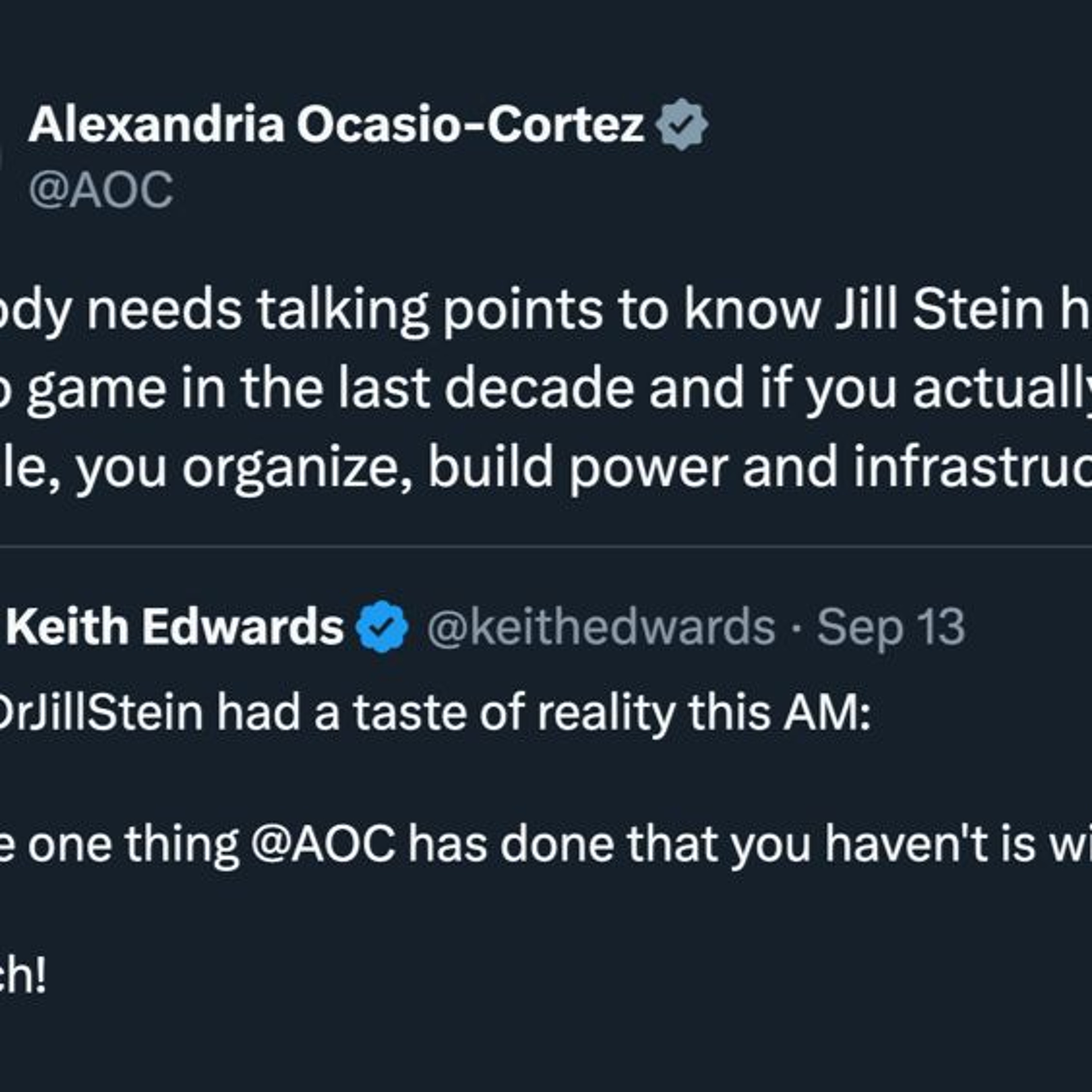1092x1092 pixels.
Task: Click Keith Edwards' blue verified checkmark badge
Action: coord(382,626)
